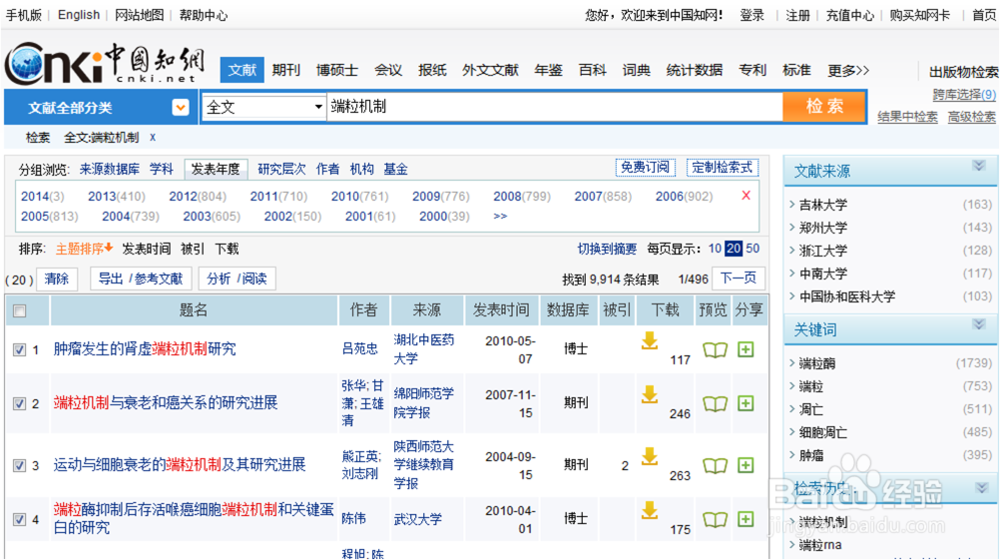1000x560 pixels.
Task: Uncheck result row 4 checkbox
Action: point(20,519)
